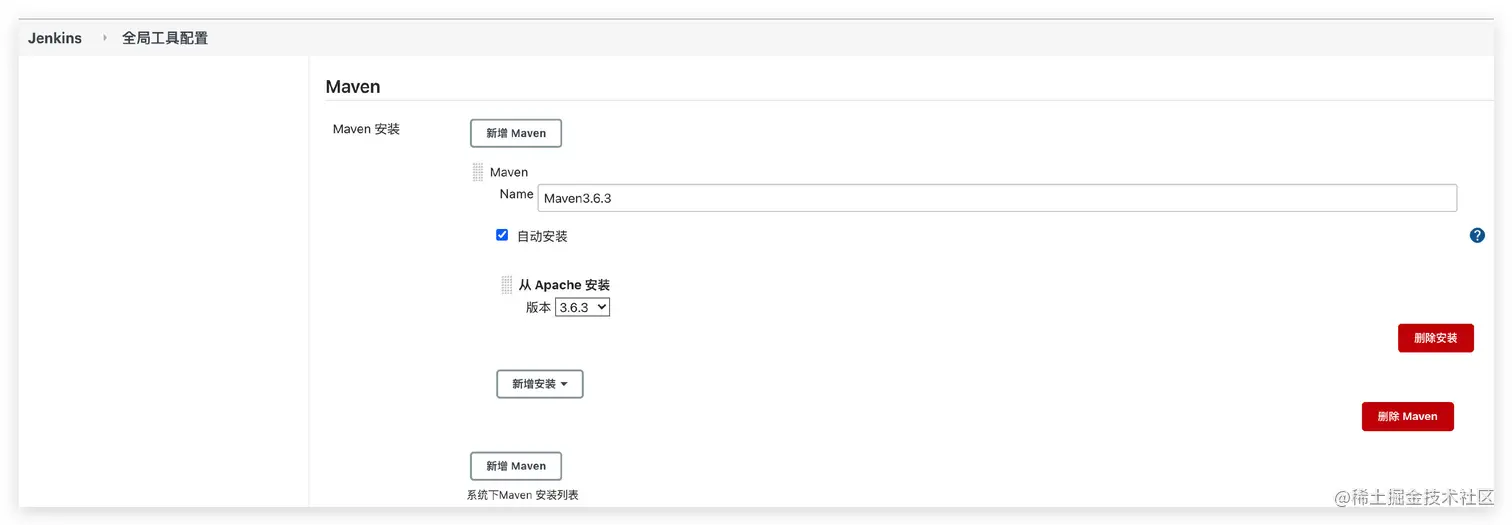Viewport: 1512px width, 525px height.
Task: Open the breadcrumb arrow after Jenkins
Action: tap(104, 38)
